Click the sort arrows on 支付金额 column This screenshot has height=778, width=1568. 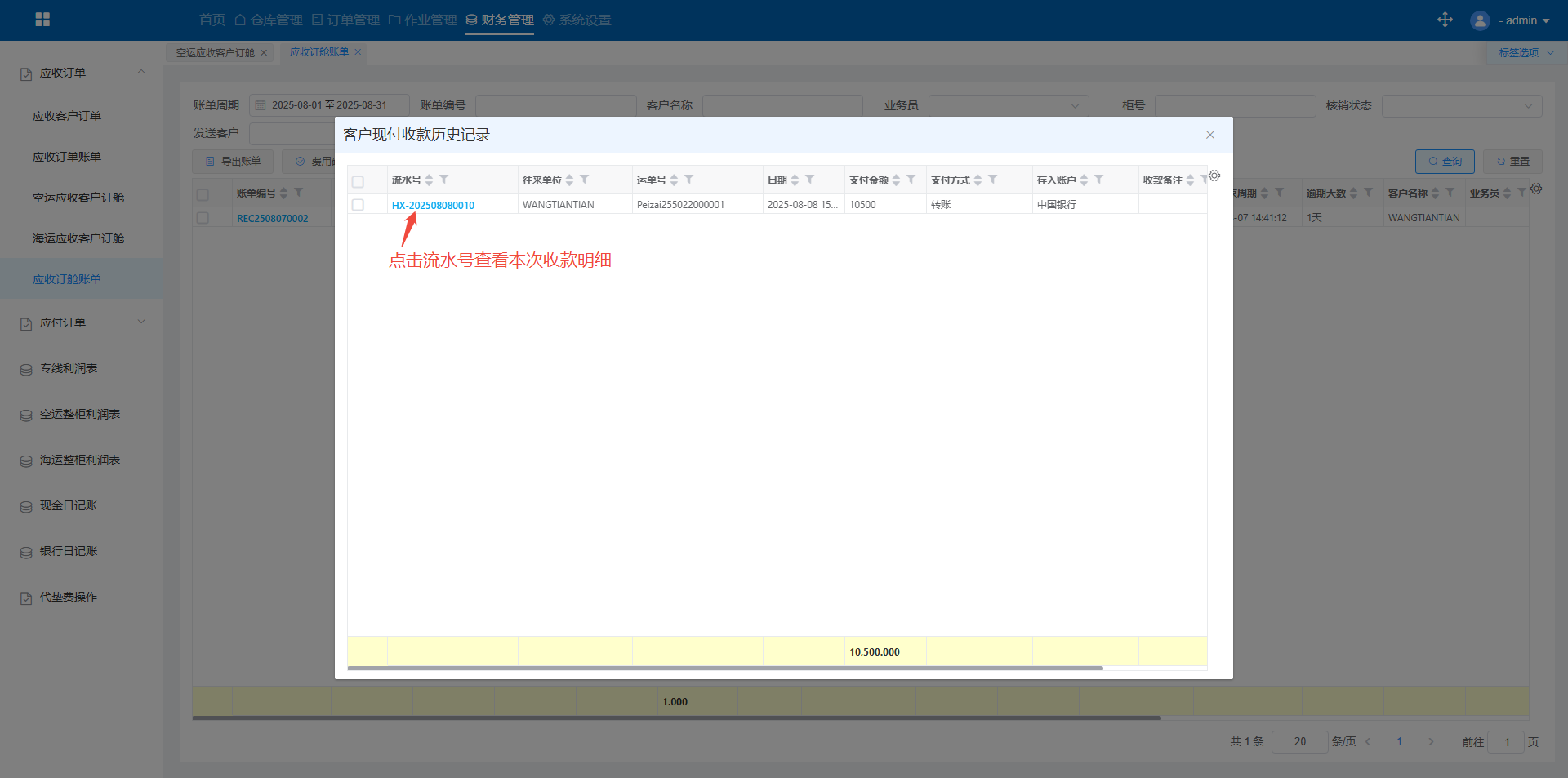click(x=896, y=180)
